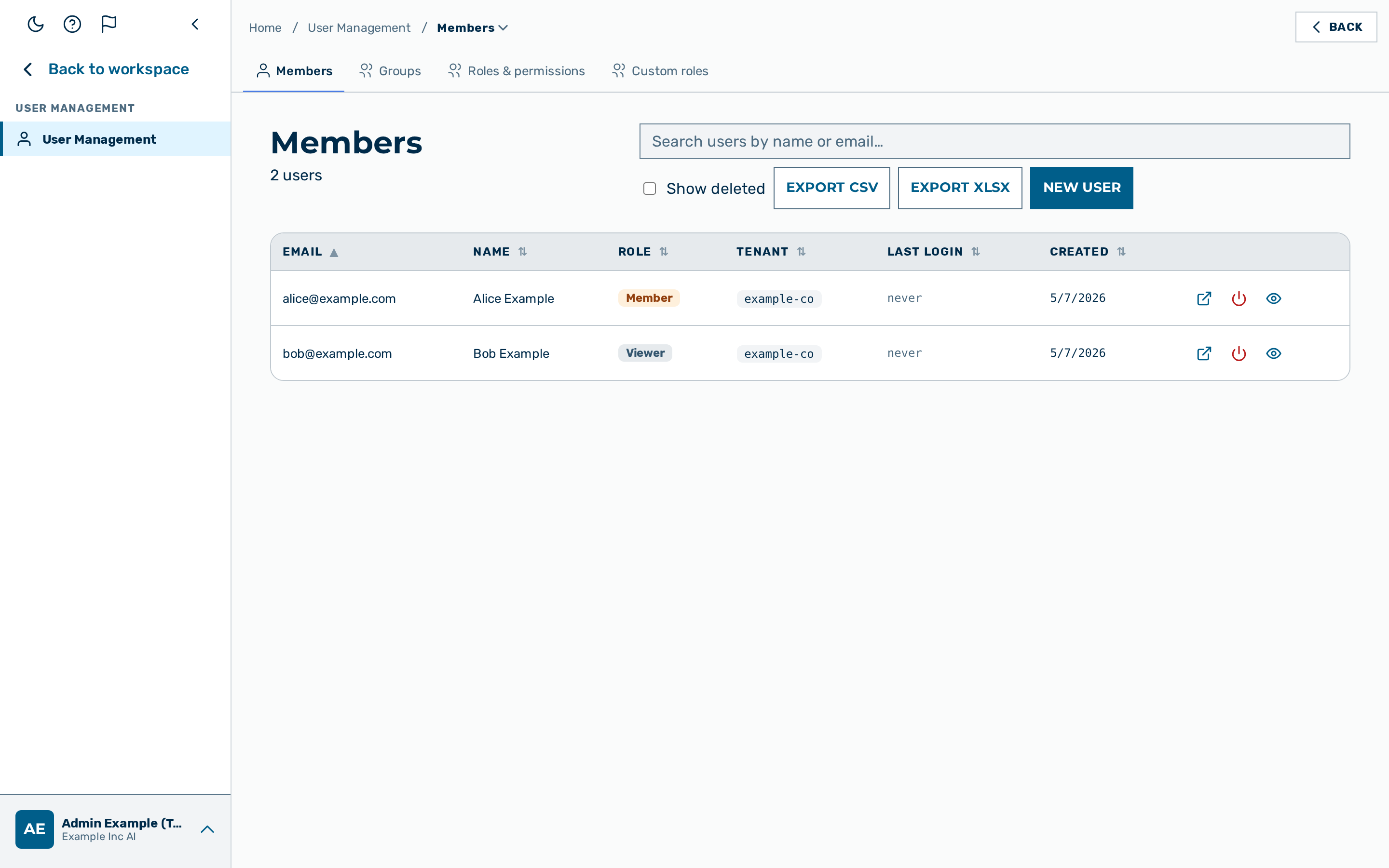The height and width of the screenshot is (868, 1389).
Task: Enable the Show deleted checkbox
Action: [x=649, y=189]
